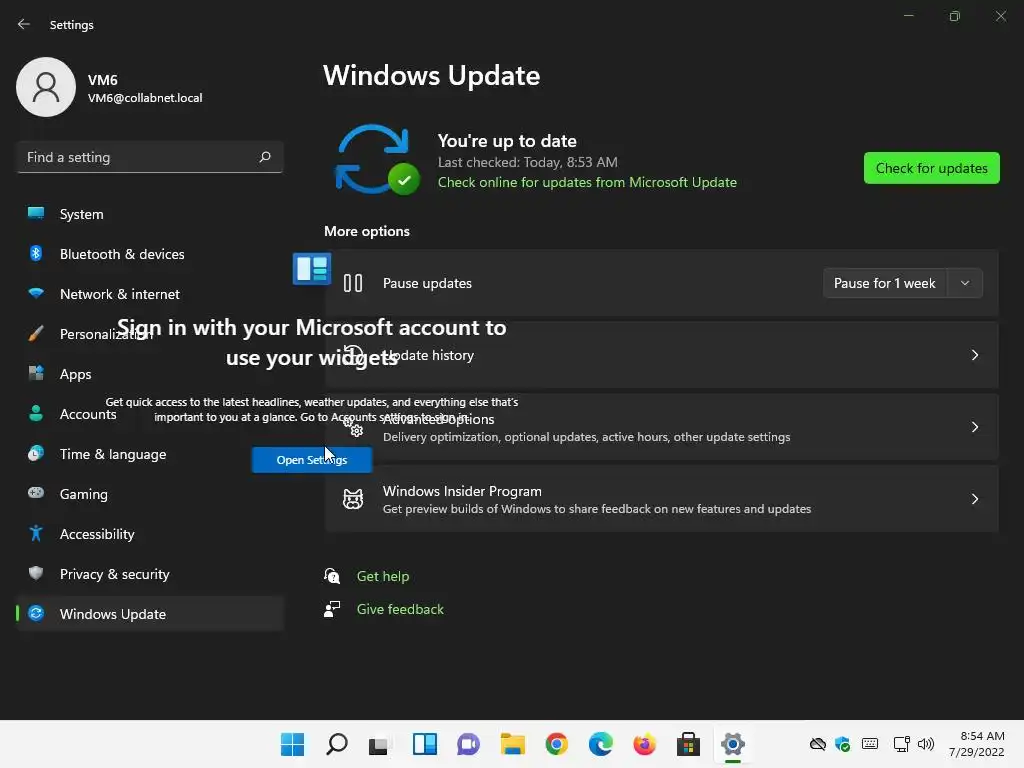
Task: Open taskbar Search
Action: pyautogui.click(x=336, y=744)
